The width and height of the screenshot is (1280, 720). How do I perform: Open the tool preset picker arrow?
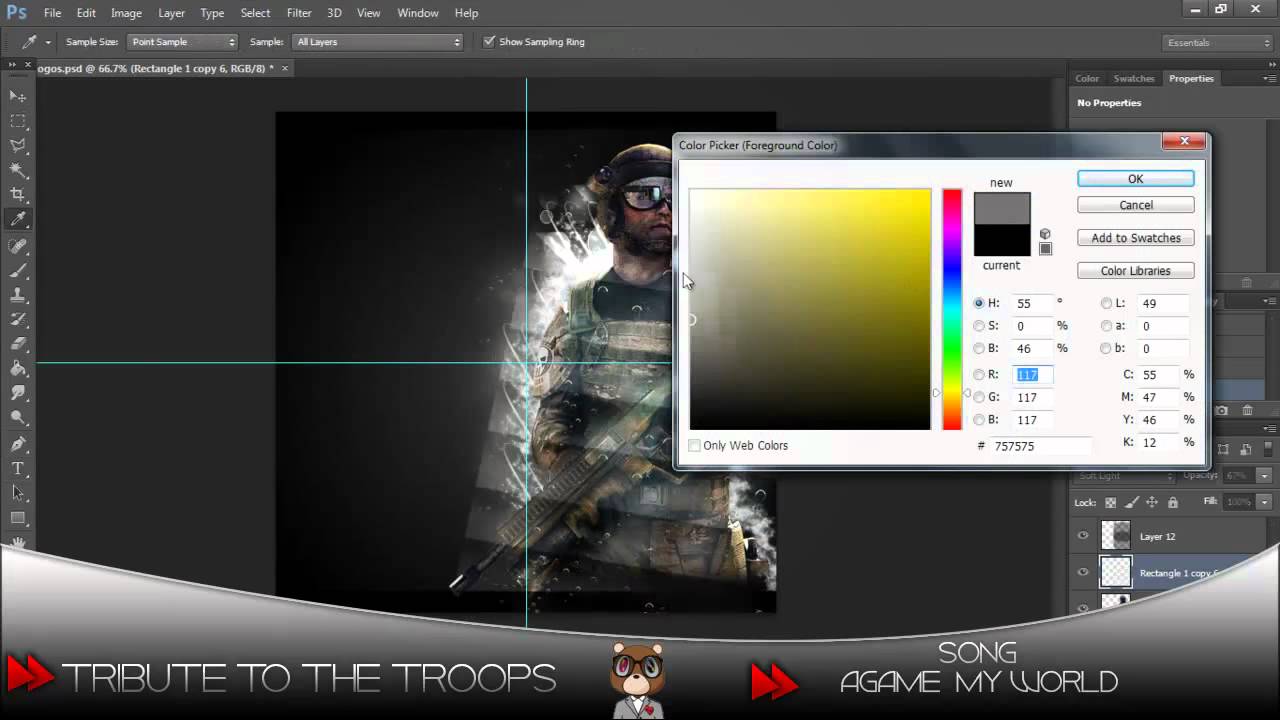(x=48, y=42)
